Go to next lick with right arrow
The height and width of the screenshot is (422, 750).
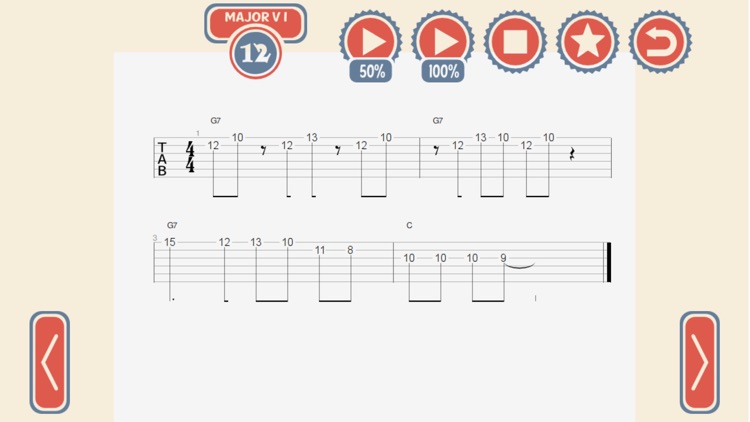pyautogui.click(x=700, y=363)
